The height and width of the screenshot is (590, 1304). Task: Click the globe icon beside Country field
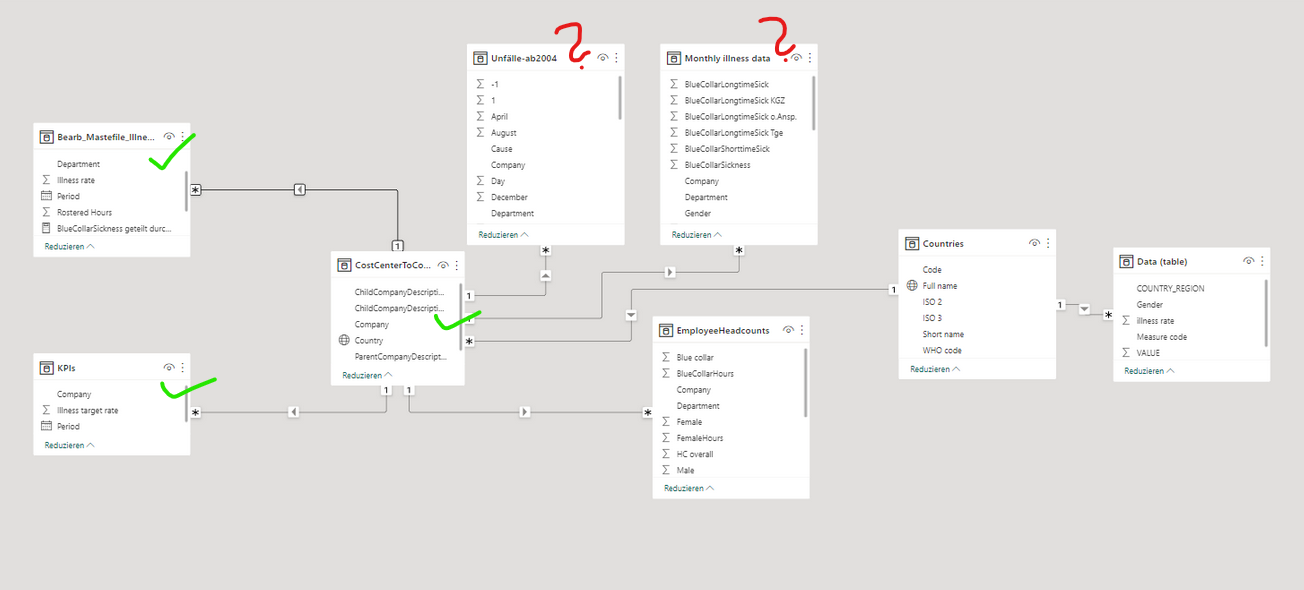[344, 340]
